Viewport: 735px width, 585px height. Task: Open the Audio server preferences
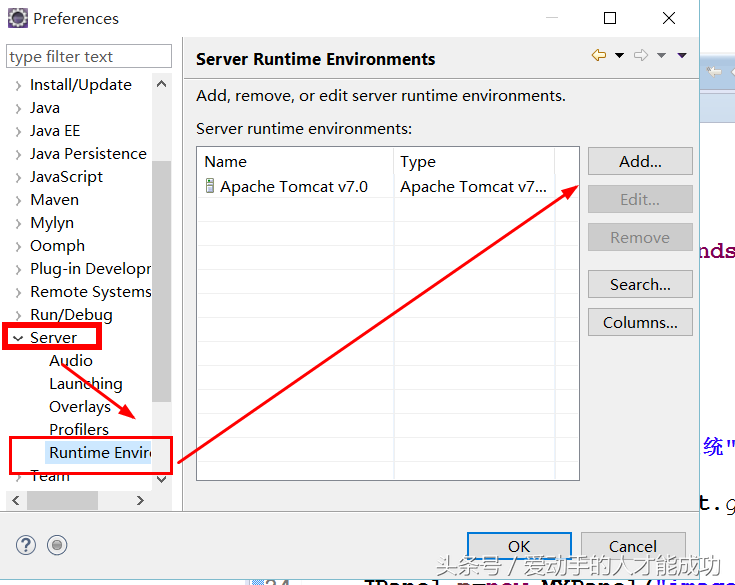71,360
